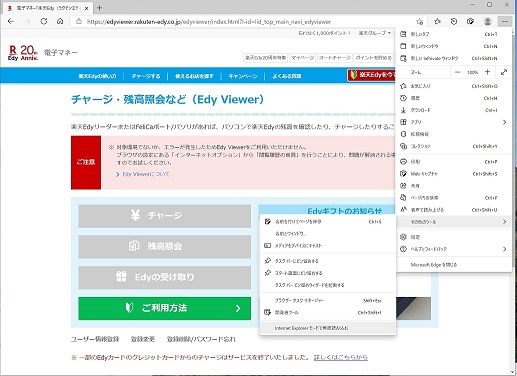Open the Favorites toolbar star icon
Screen dimensions: 517x376
coord(437,21)
